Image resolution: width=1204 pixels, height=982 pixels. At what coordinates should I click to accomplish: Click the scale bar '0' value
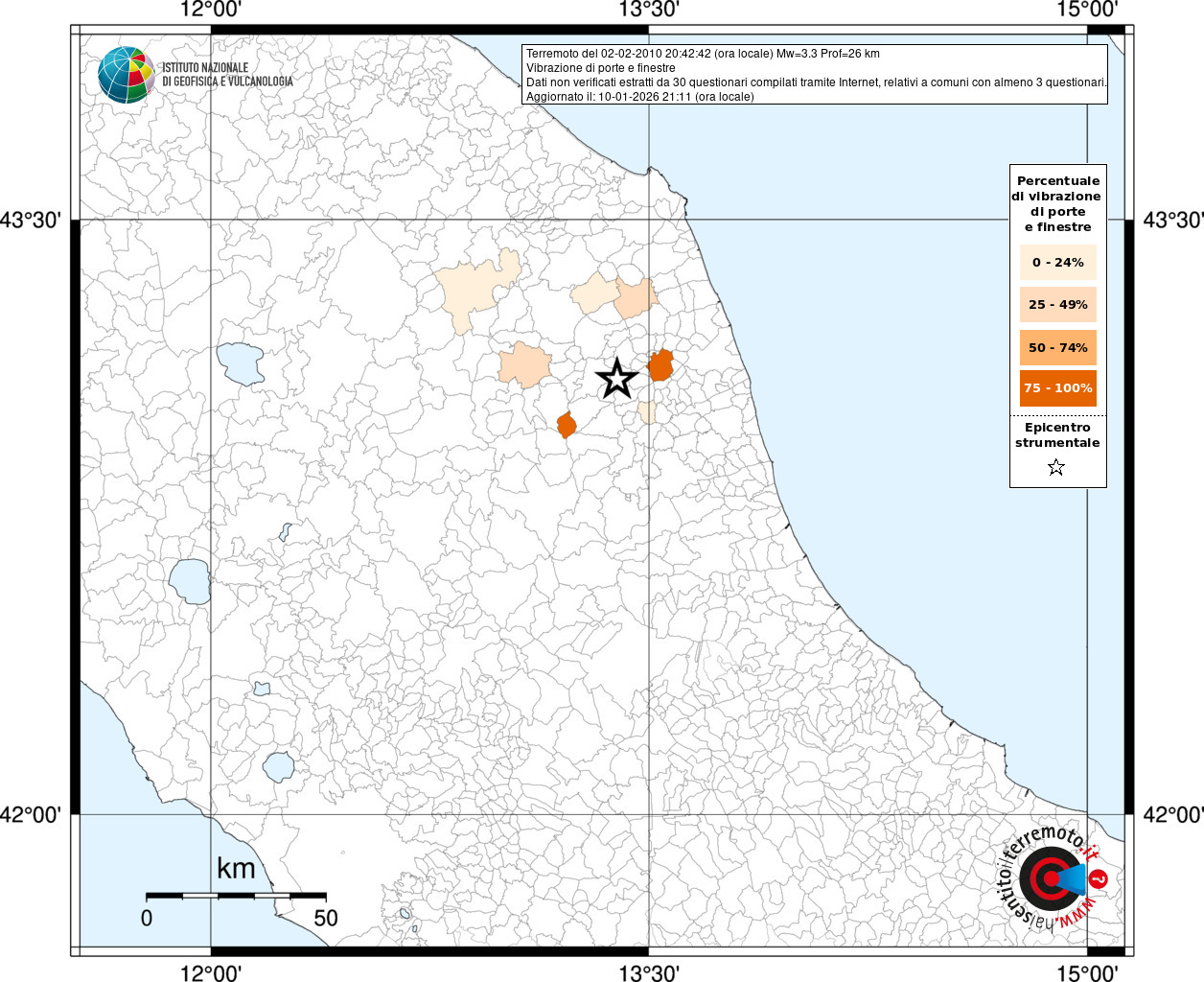(147, 918)
